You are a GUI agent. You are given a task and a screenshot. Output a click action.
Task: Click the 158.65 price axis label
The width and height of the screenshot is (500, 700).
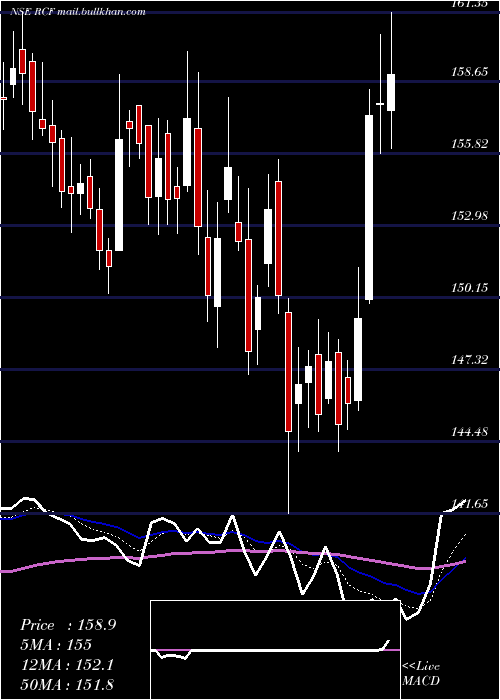click(x=468, y=71)
